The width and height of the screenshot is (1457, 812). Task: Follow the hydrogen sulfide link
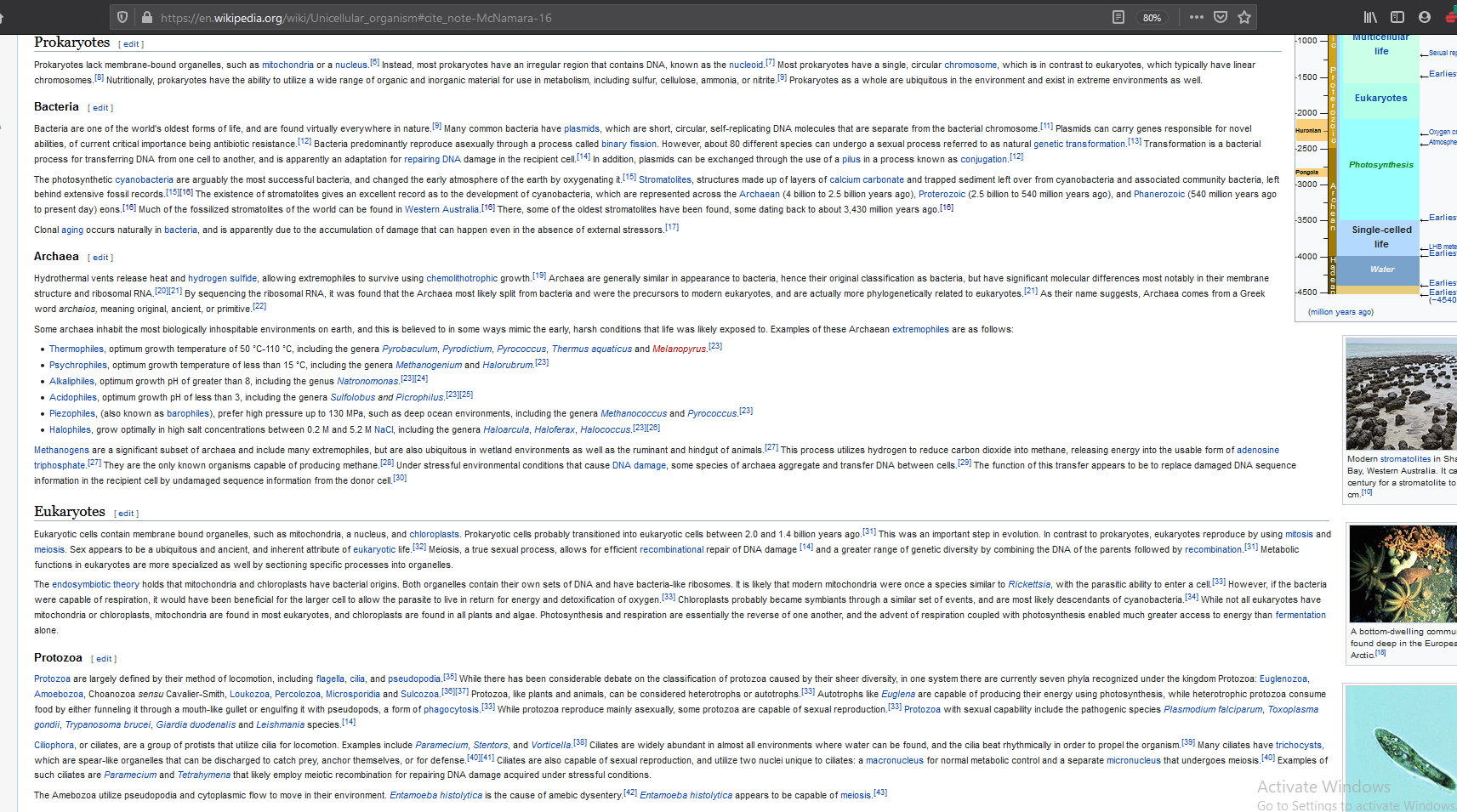pos(222,279)
